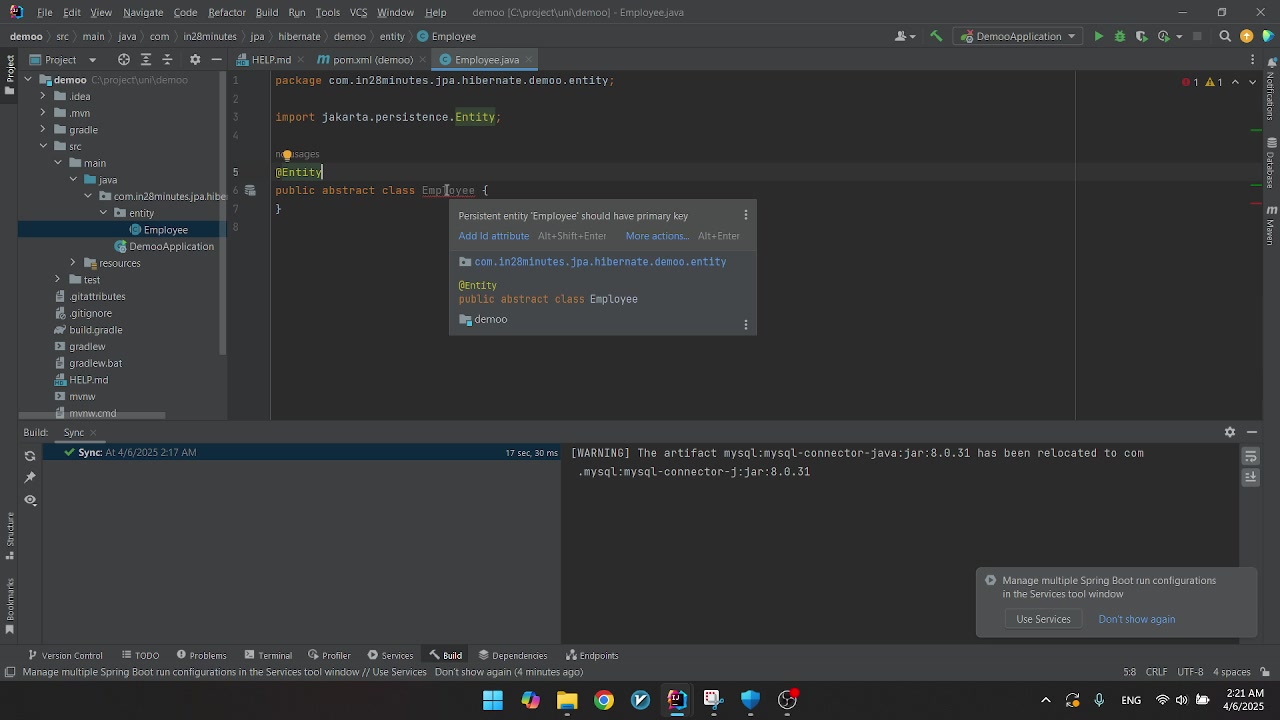Click the Add Id attribute quick-fix link
This screenshot has height=720, width=1280.
click(493, 236)
